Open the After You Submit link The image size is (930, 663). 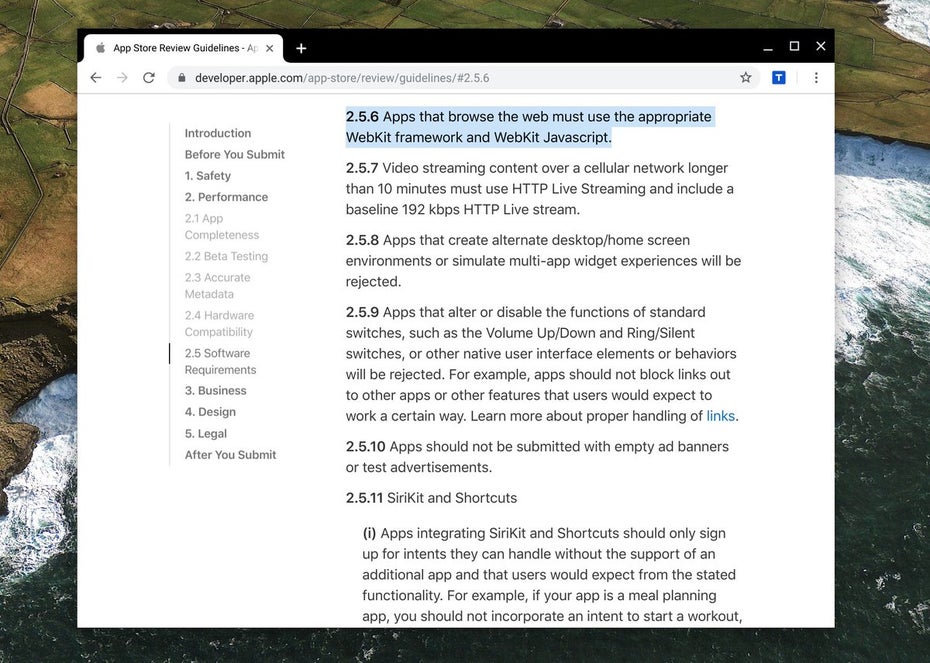tap(230, 455)
